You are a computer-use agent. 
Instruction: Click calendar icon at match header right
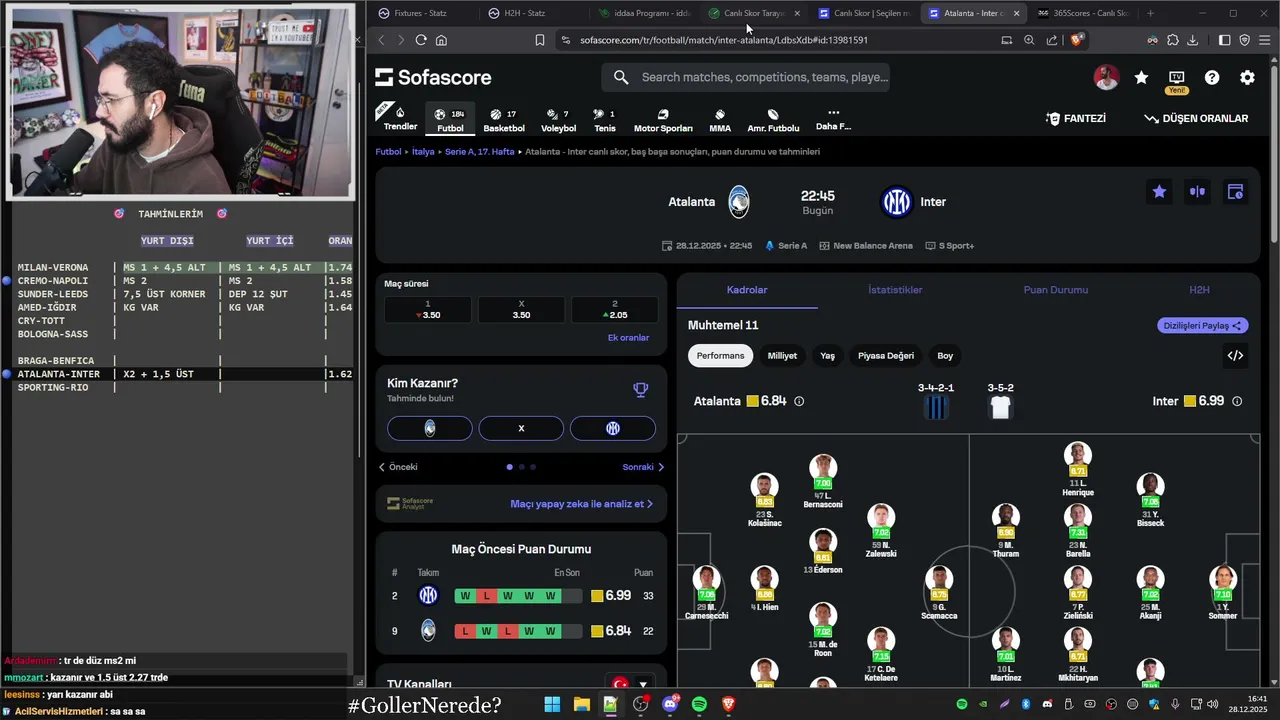[1235, 191]
